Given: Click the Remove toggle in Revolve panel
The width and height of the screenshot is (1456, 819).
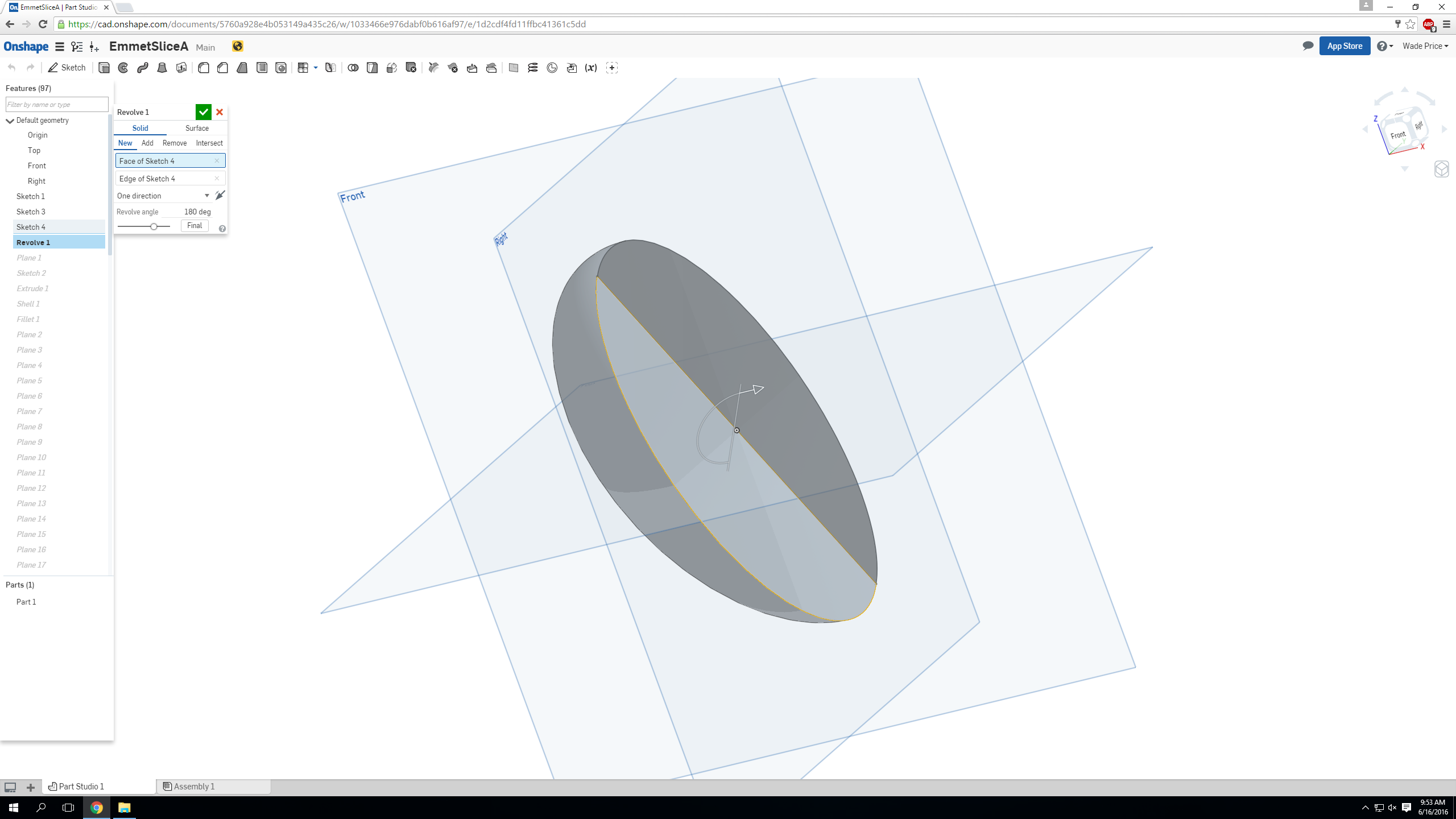Looking at the screenshot, I should click(173, 142).
